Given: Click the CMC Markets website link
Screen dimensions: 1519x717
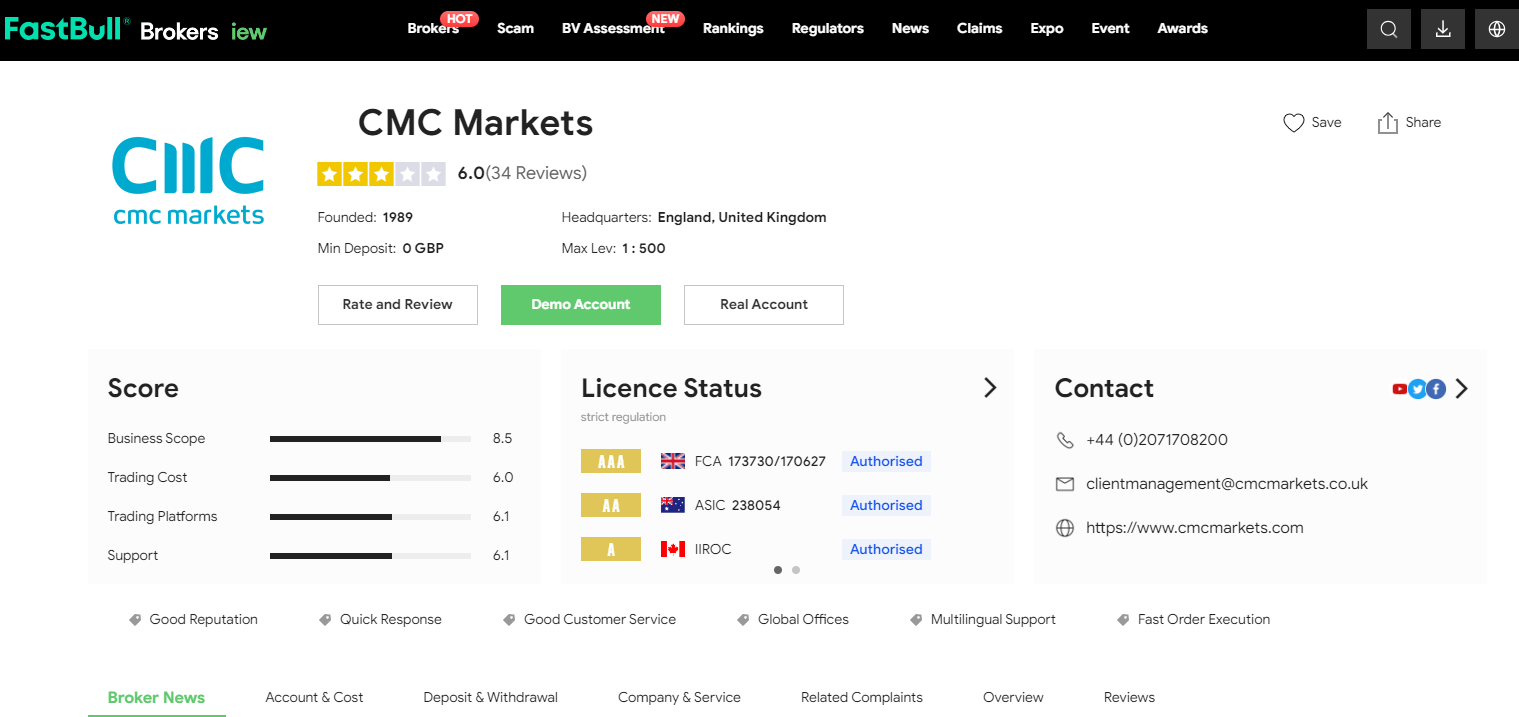Looking at the screenshot, I should 1194,528.
